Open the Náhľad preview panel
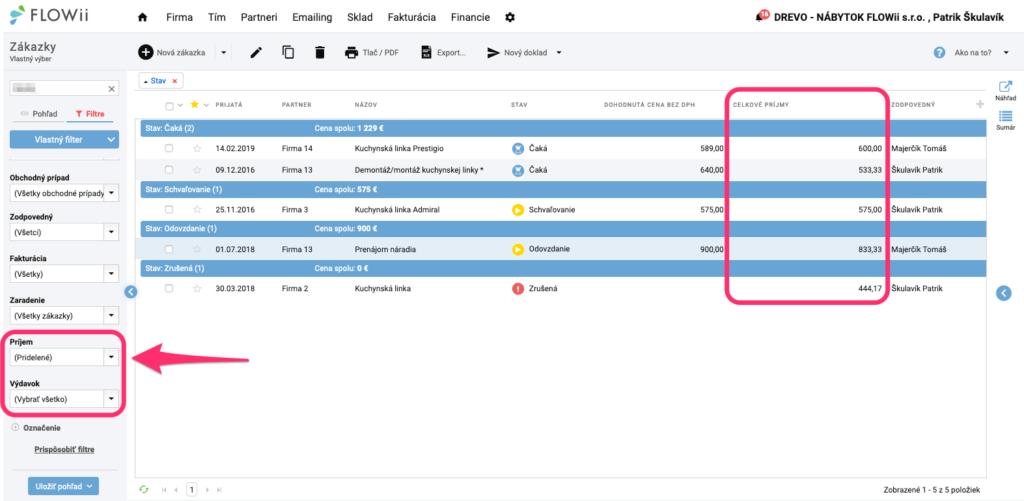1024x501 pixels. click(x=1005, y=90)
